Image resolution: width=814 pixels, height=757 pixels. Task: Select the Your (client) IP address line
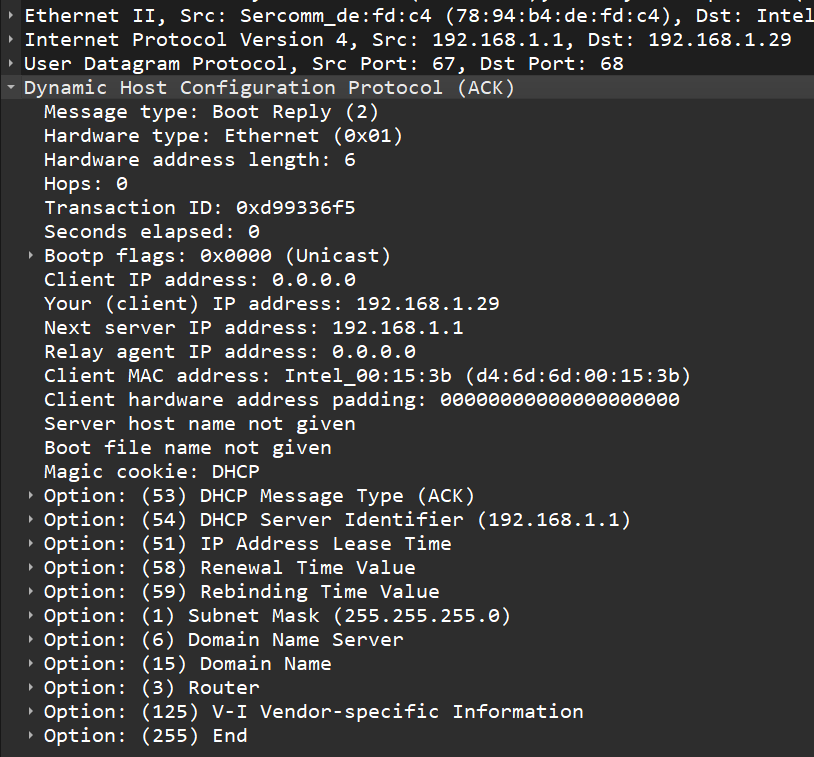click(271, 304)
